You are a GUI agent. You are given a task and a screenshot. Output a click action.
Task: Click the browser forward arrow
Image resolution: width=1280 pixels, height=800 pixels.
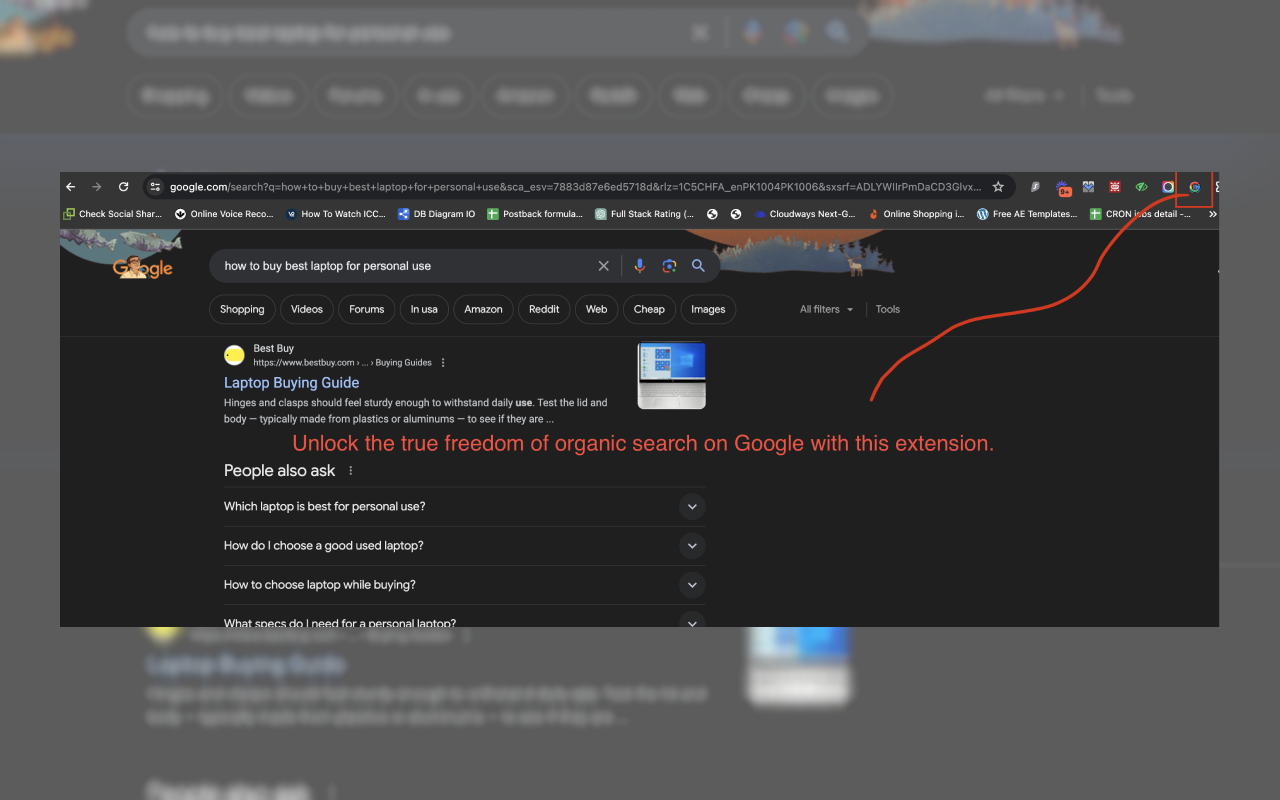point(97,187)
